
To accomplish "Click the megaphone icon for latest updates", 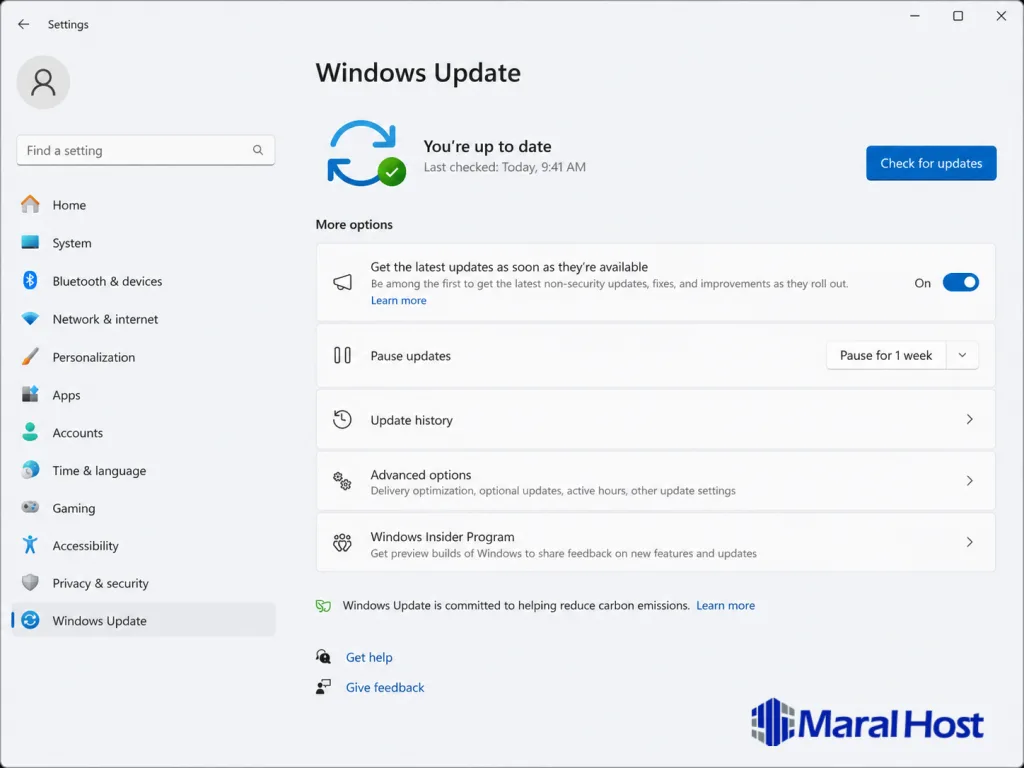I will pos(342,282).
